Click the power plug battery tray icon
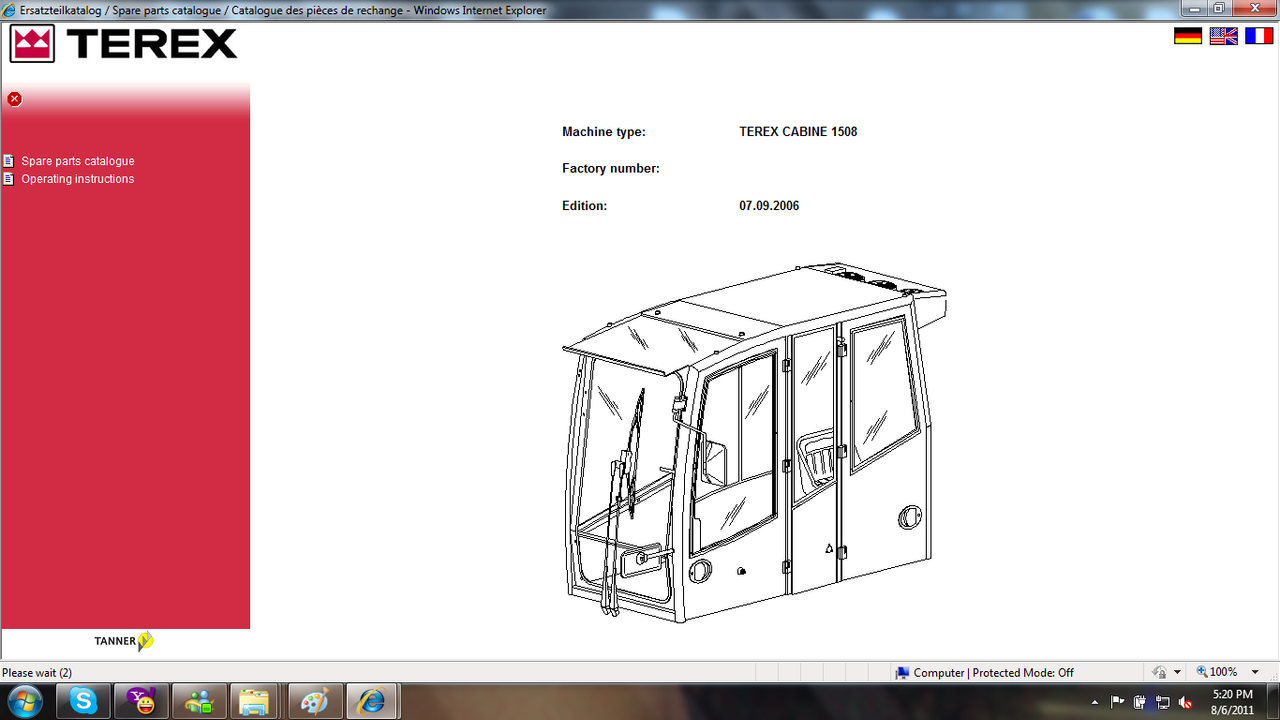The image size is (1280, 720). coord(1140,702)
